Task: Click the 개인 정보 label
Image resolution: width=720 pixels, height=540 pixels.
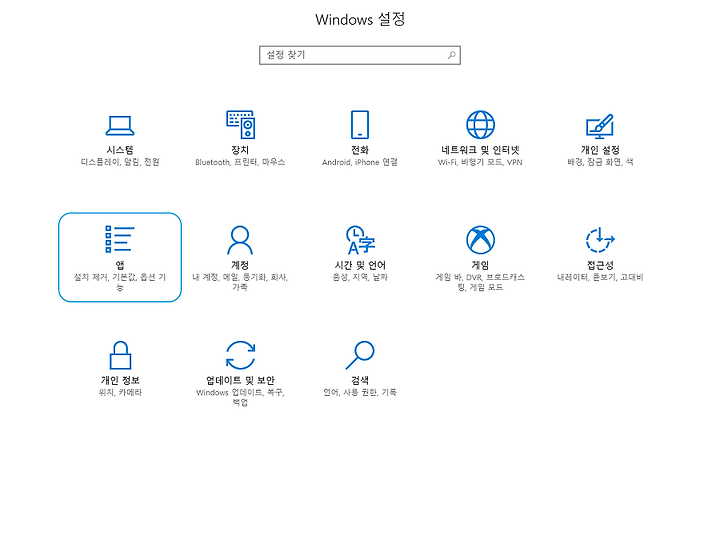Action: pyautogui.click(x=120, y=381)
